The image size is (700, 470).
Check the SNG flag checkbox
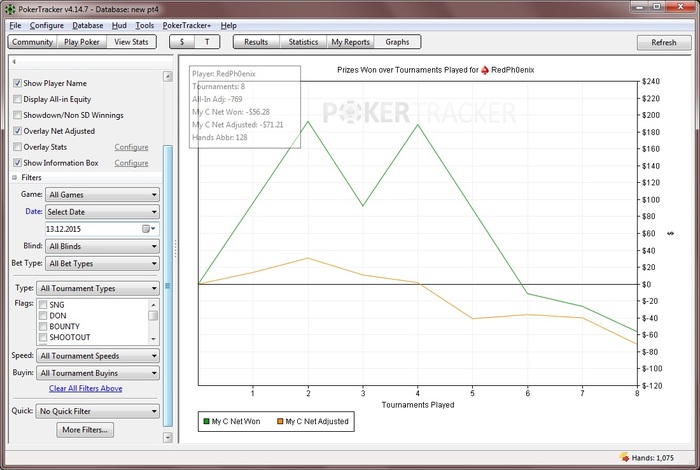43,305
